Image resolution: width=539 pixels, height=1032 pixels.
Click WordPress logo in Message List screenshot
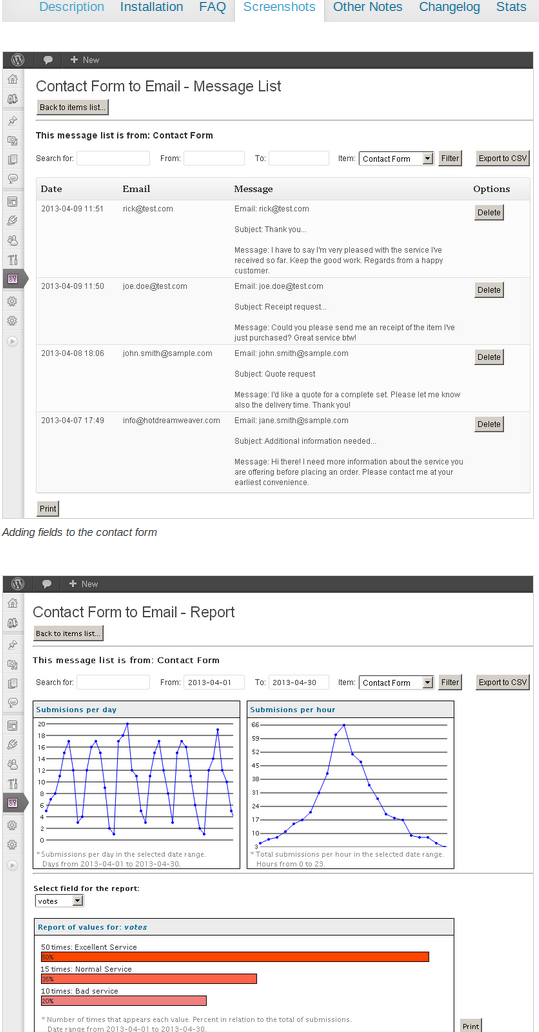(x=17, y=60)
